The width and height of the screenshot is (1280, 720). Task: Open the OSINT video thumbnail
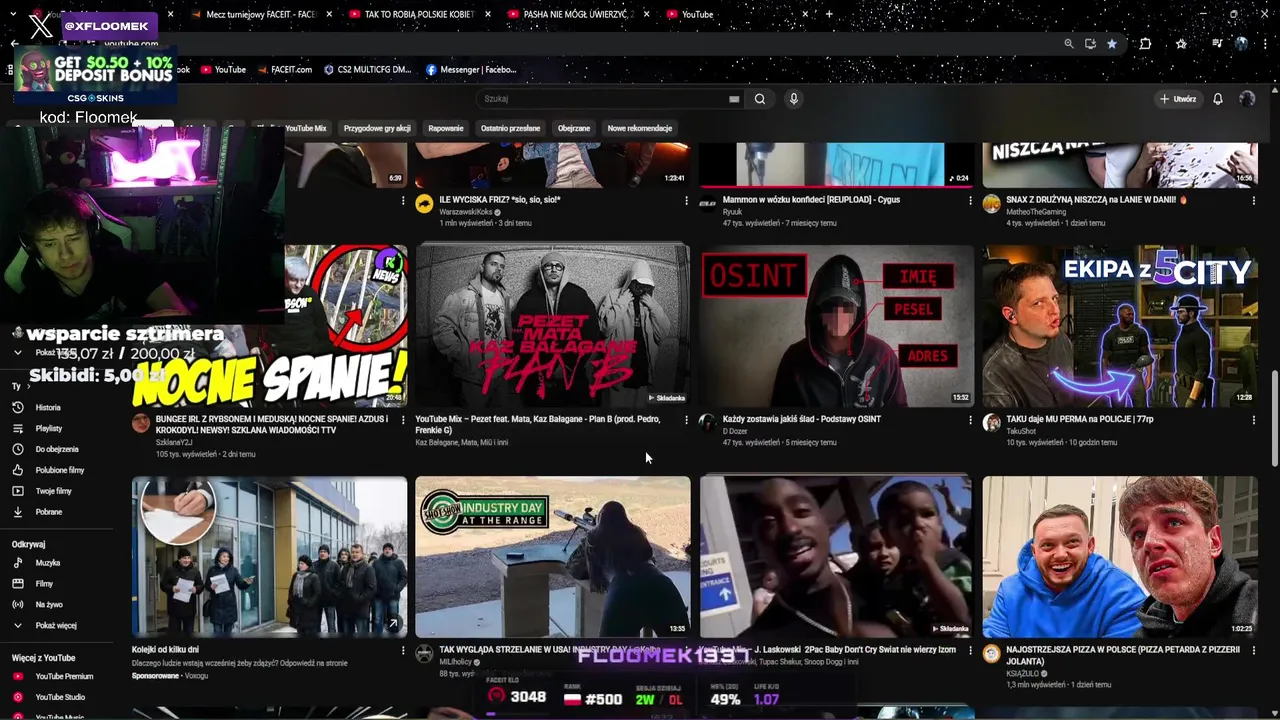836,327
